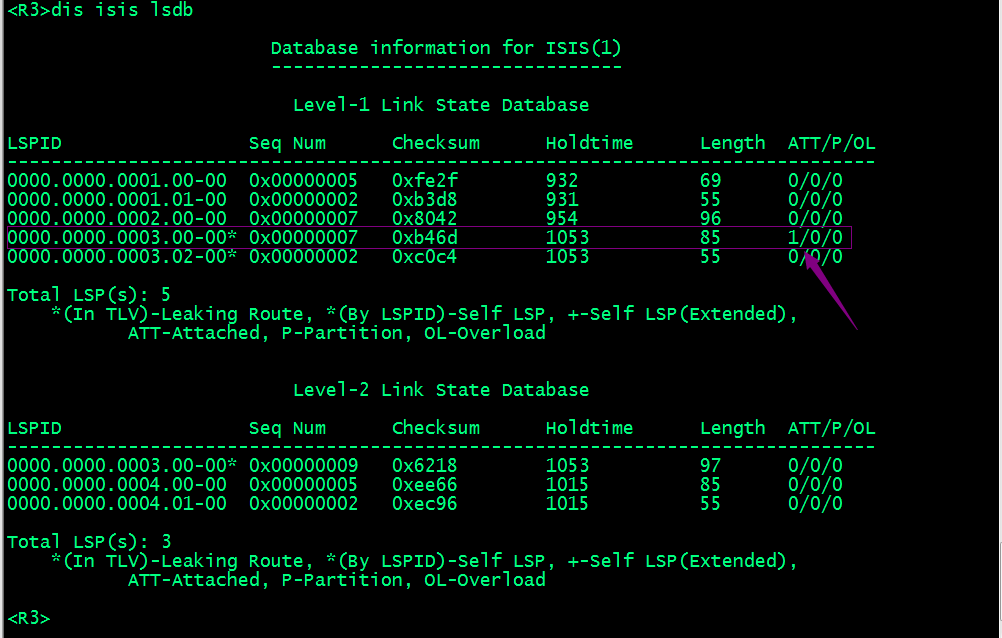Click sequence number 0x00000009 in Level-2
The image size is (1002, 638).
coord(304,465)
